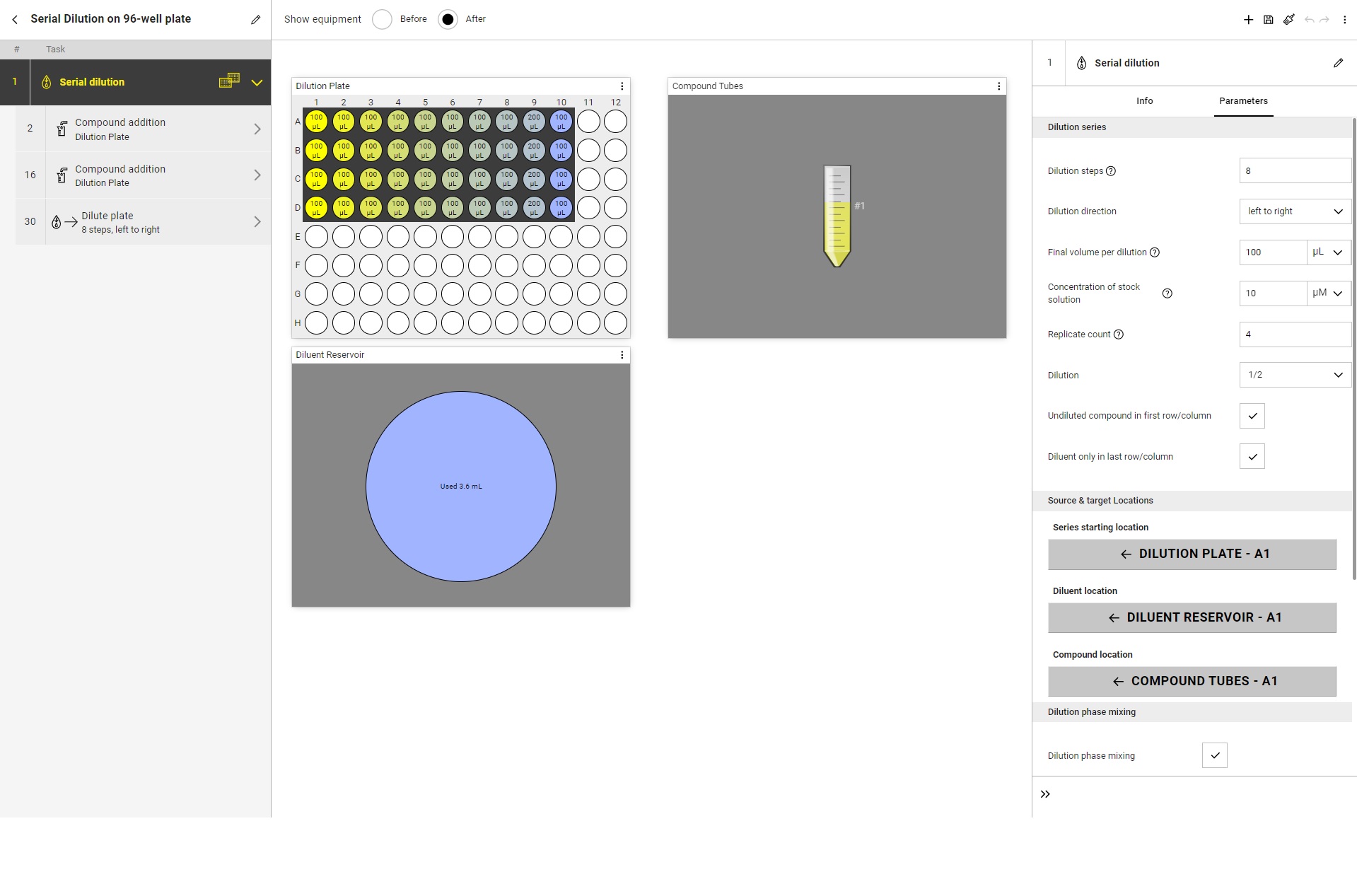The height and width of the screenshot is (896, 1357).
Task: Expand the Dilute plate task row
Action: [x=257, y=222]
